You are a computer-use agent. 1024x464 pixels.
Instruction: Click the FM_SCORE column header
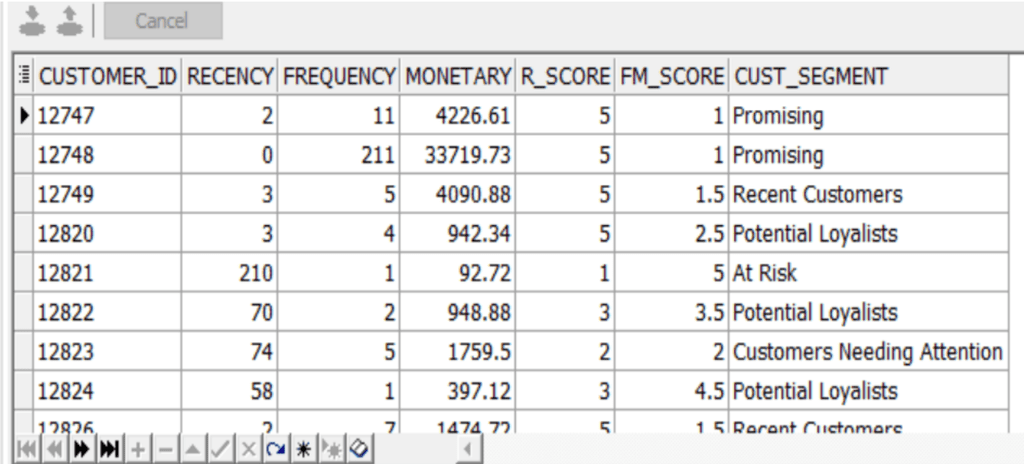coord(671,76)
